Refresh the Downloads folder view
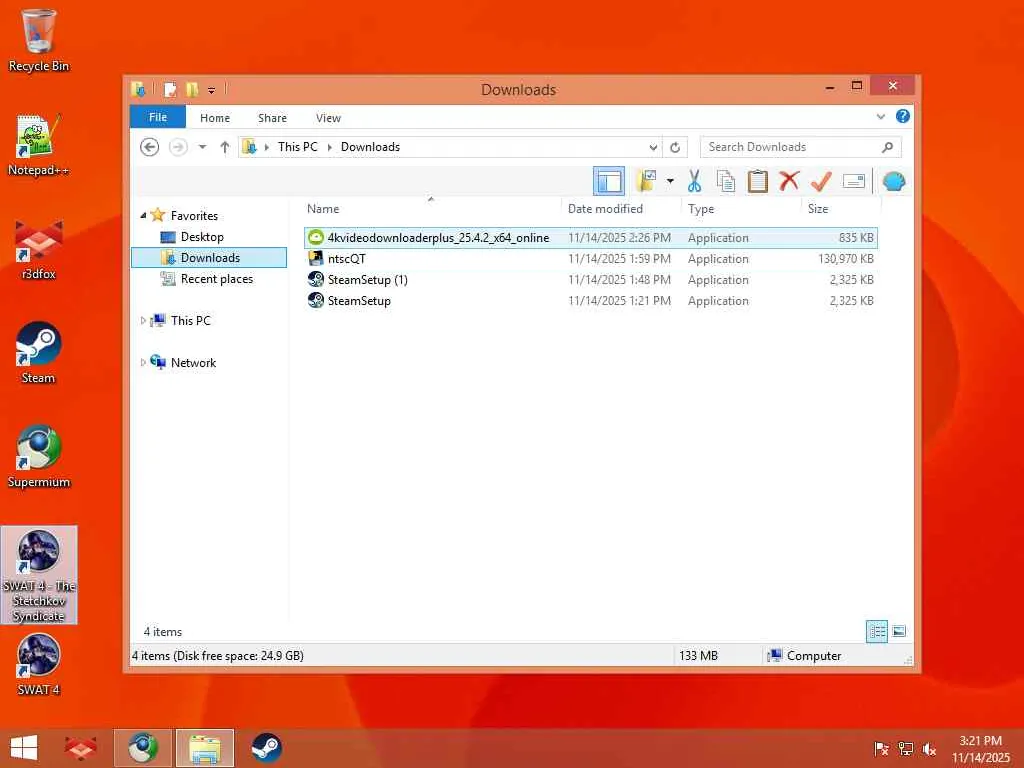This screenshot has height=768, width=1024. [675, 147]
